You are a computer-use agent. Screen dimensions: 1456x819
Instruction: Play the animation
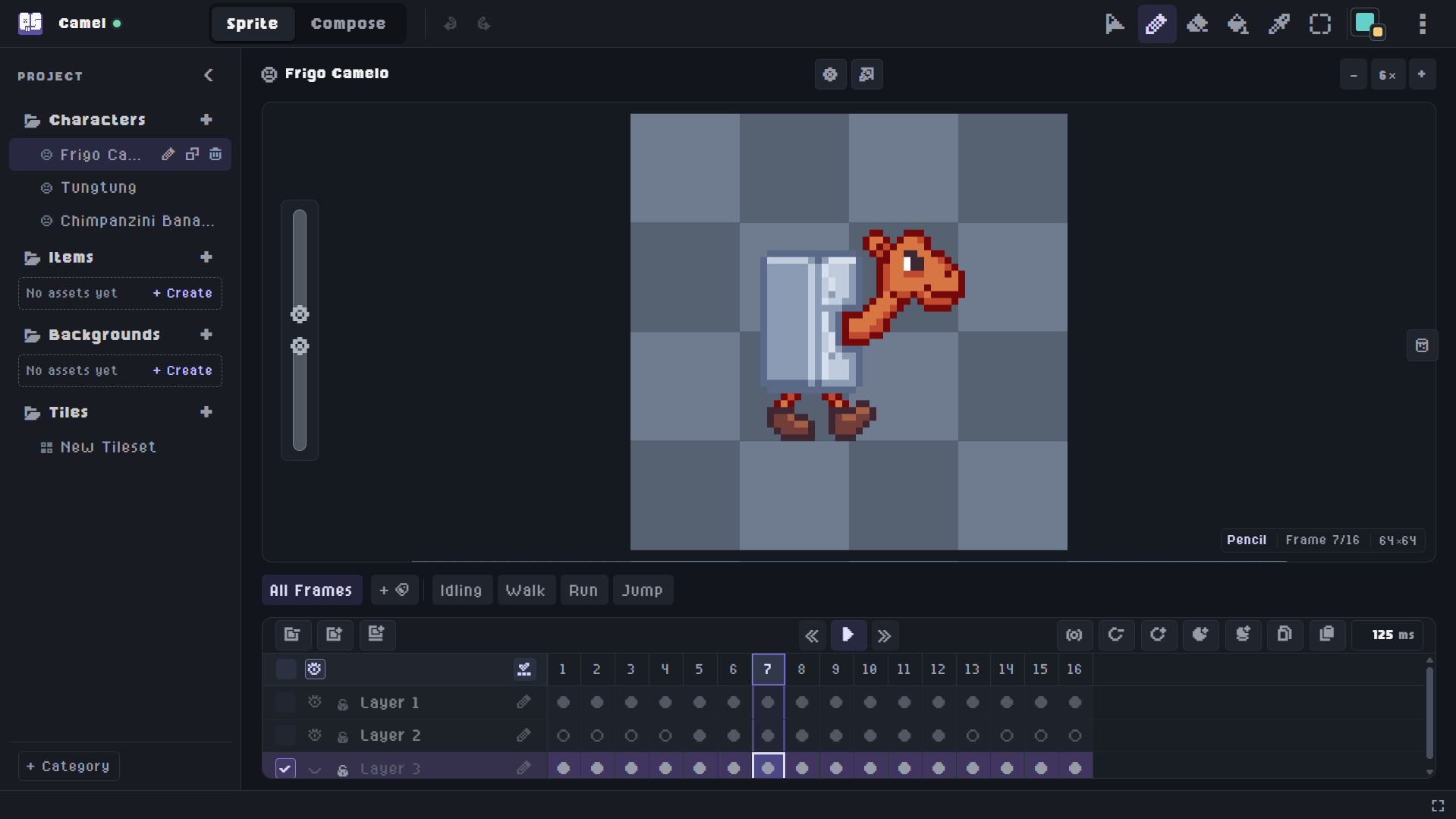tap(848, 635)
